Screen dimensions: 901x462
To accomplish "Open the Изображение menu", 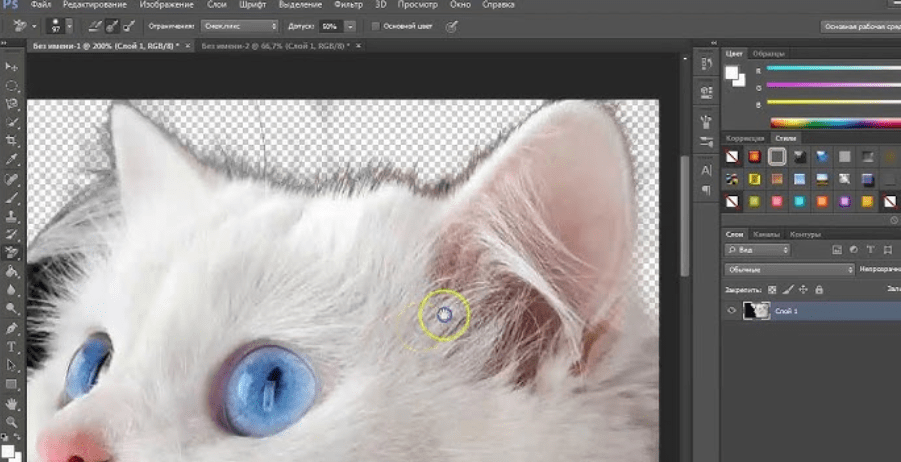I will pos(167,5).
